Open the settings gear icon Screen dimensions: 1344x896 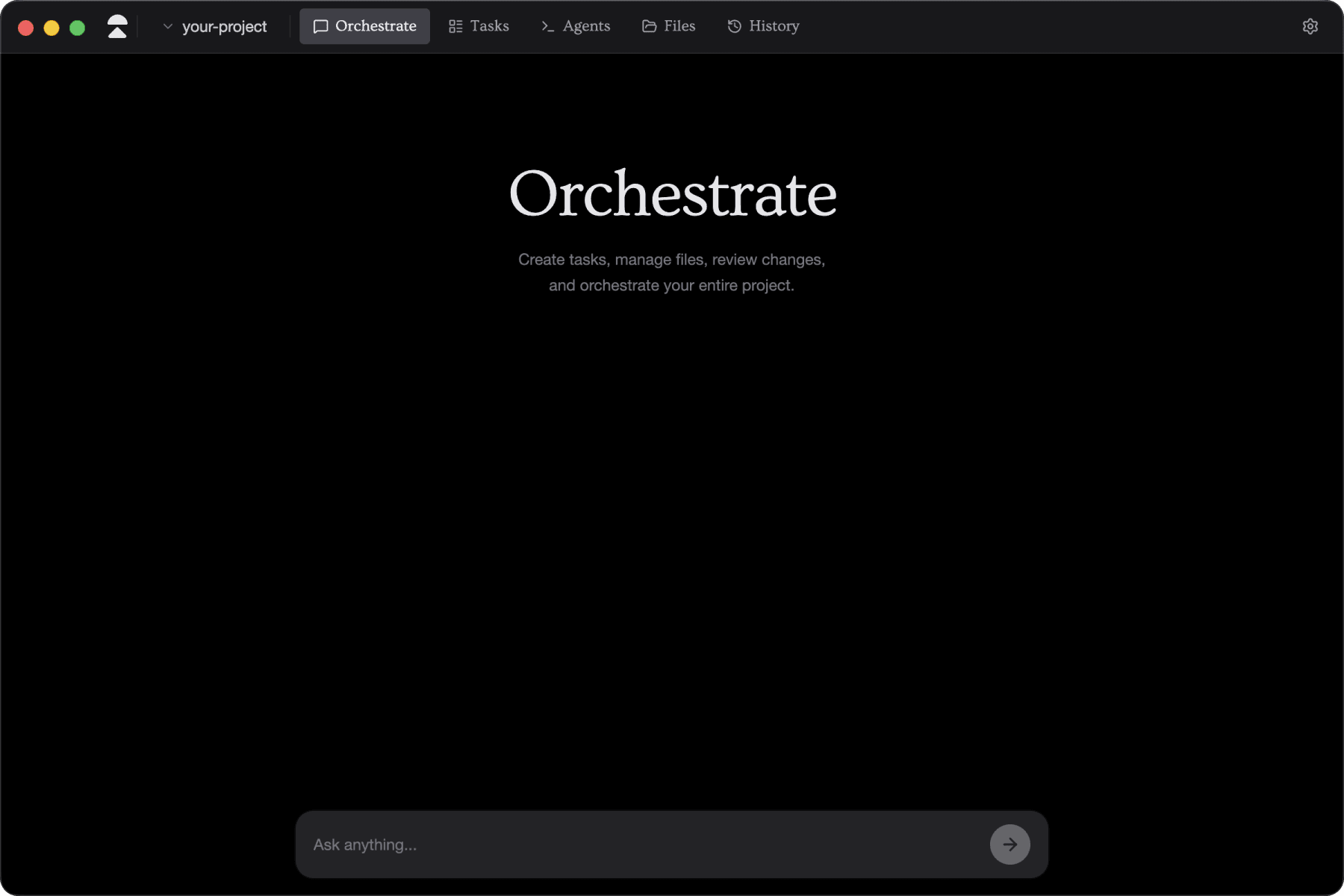(x=1310, y=26)
